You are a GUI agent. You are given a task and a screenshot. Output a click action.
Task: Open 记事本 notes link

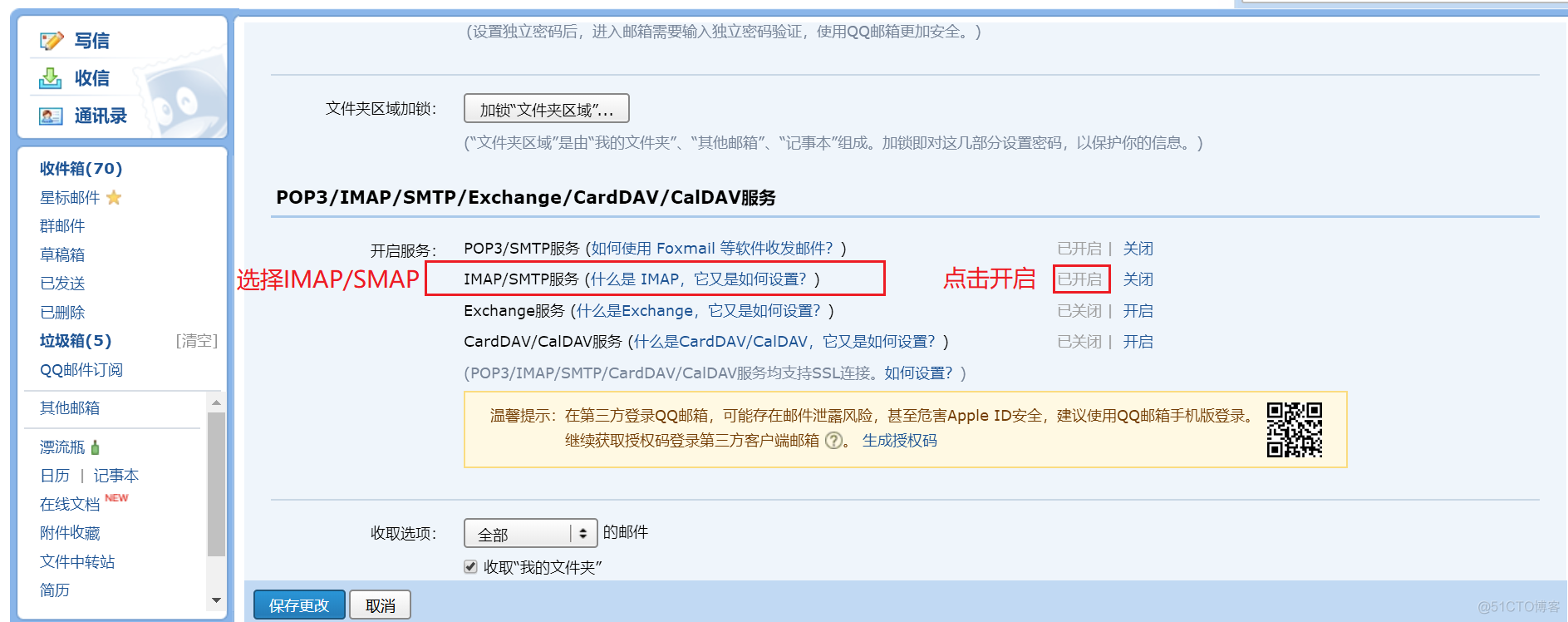coord(116,476)
